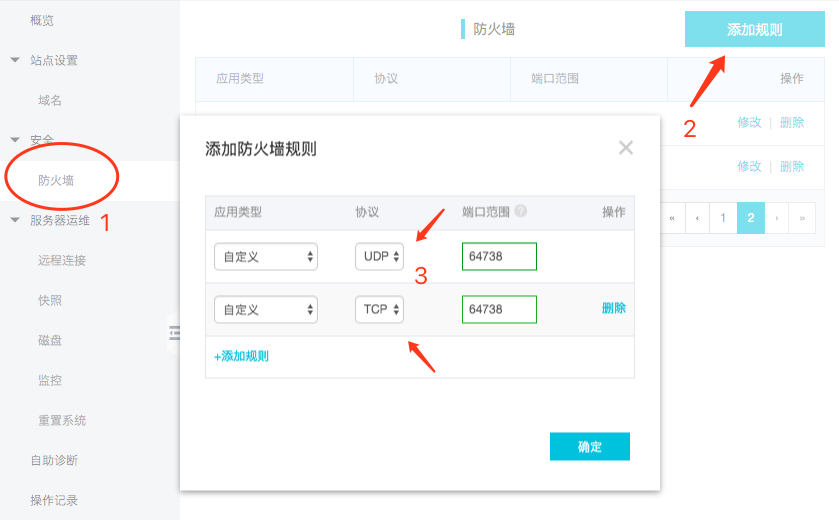The image size is (839, 520).
Task: Click 删除 in the second table row
Action: click(792, 166)
